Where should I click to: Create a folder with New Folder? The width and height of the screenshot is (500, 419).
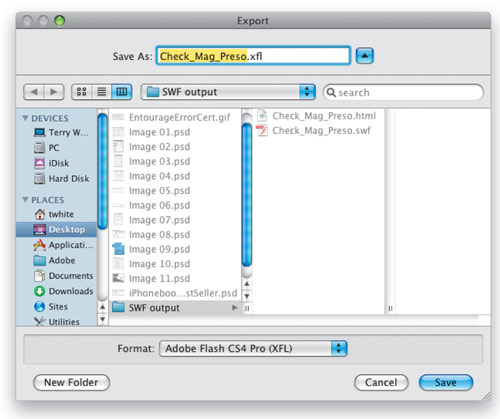pyautogui.click(x=71, y=382)
